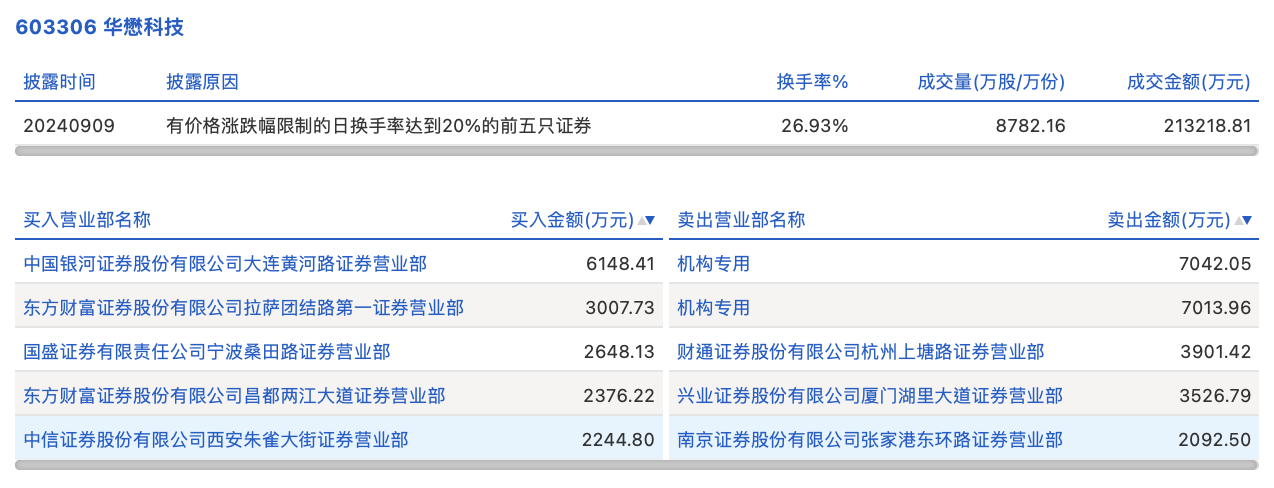Open 国盛证券宁波桑田路证券营业部 link
Viewport: 1274px width, 488px height.
click(207, 352)
